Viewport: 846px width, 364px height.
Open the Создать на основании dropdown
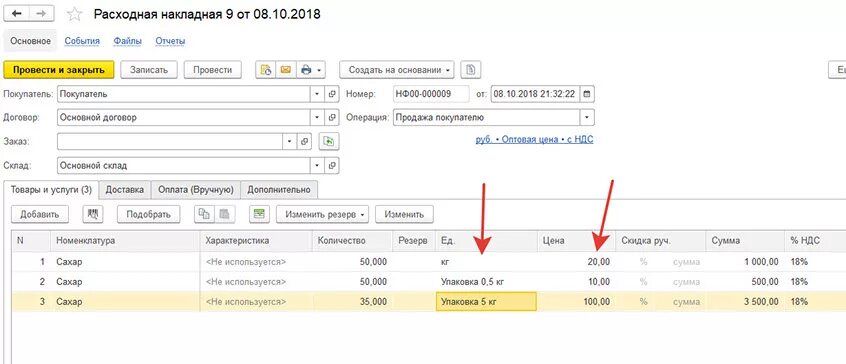[x=397, y=70]
